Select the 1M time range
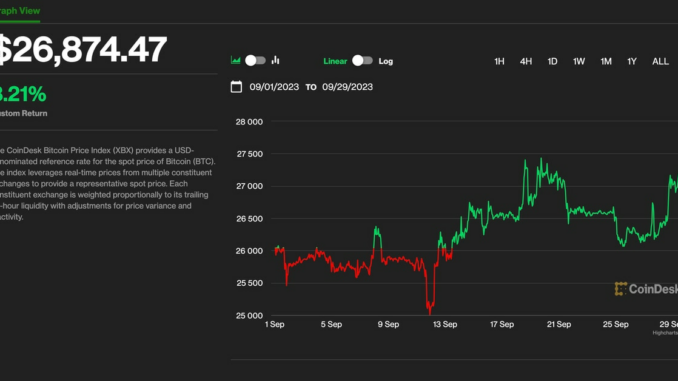Viewport: 678px width, 381px height. tap(606, 61)
